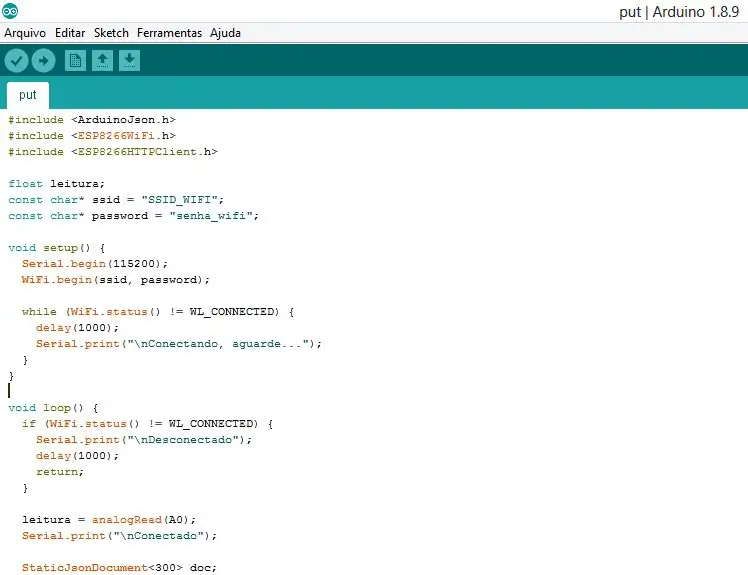Select the put sketch tab
This screenshot has width=748, height=575.
28,95
